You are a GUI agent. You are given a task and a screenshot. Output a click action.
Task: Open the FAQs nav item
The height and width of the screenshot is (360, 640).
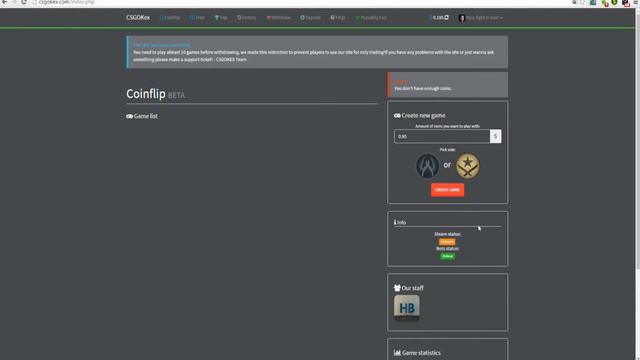click(x=338, y=18)
